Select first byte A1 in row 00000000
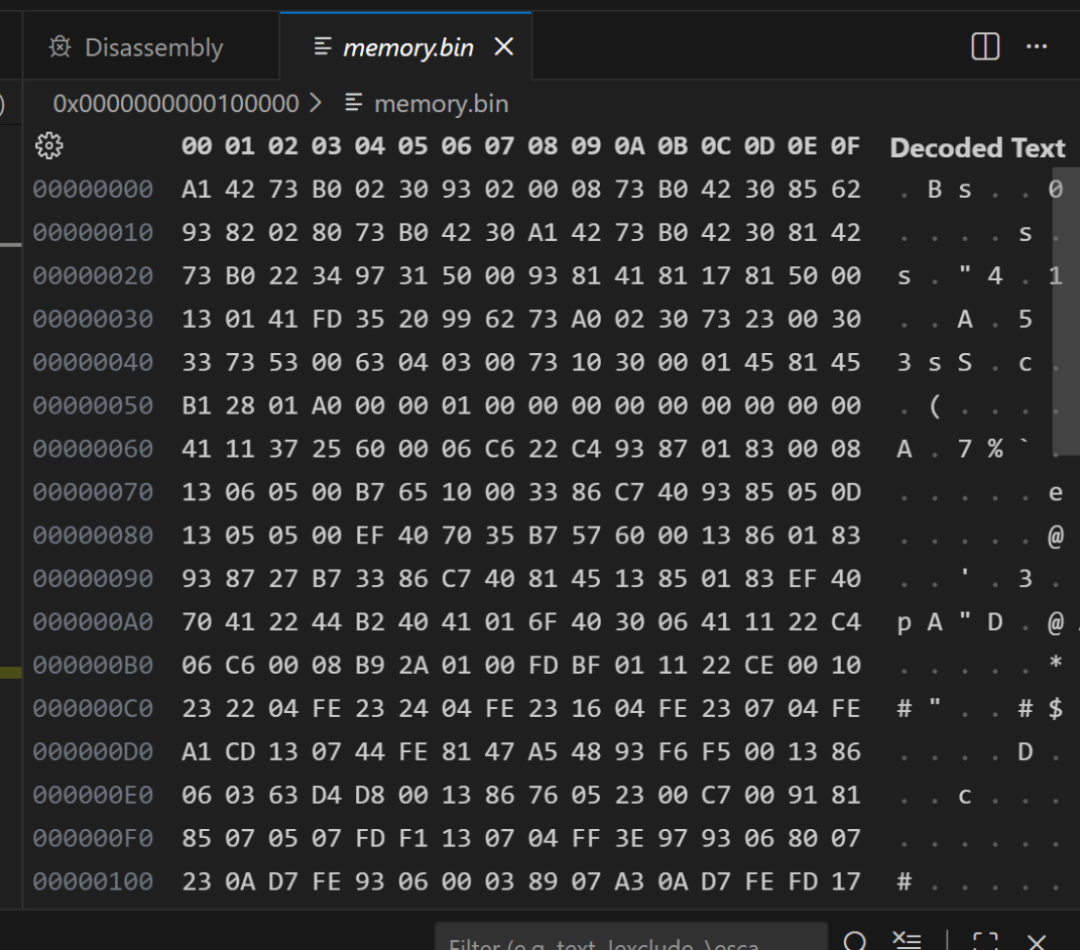This screenshot has width=1080, height=950. tap(196, 189)
